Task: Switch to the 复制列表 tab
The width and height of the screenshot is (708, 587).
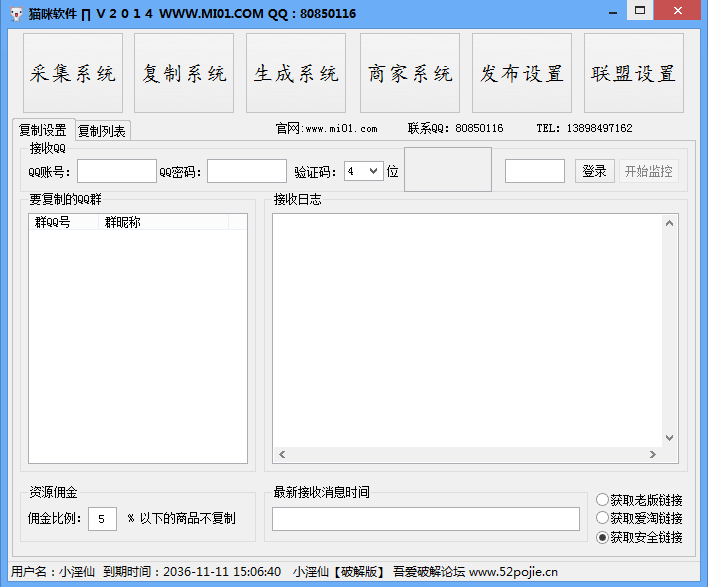Action: (x=101, y=131)
